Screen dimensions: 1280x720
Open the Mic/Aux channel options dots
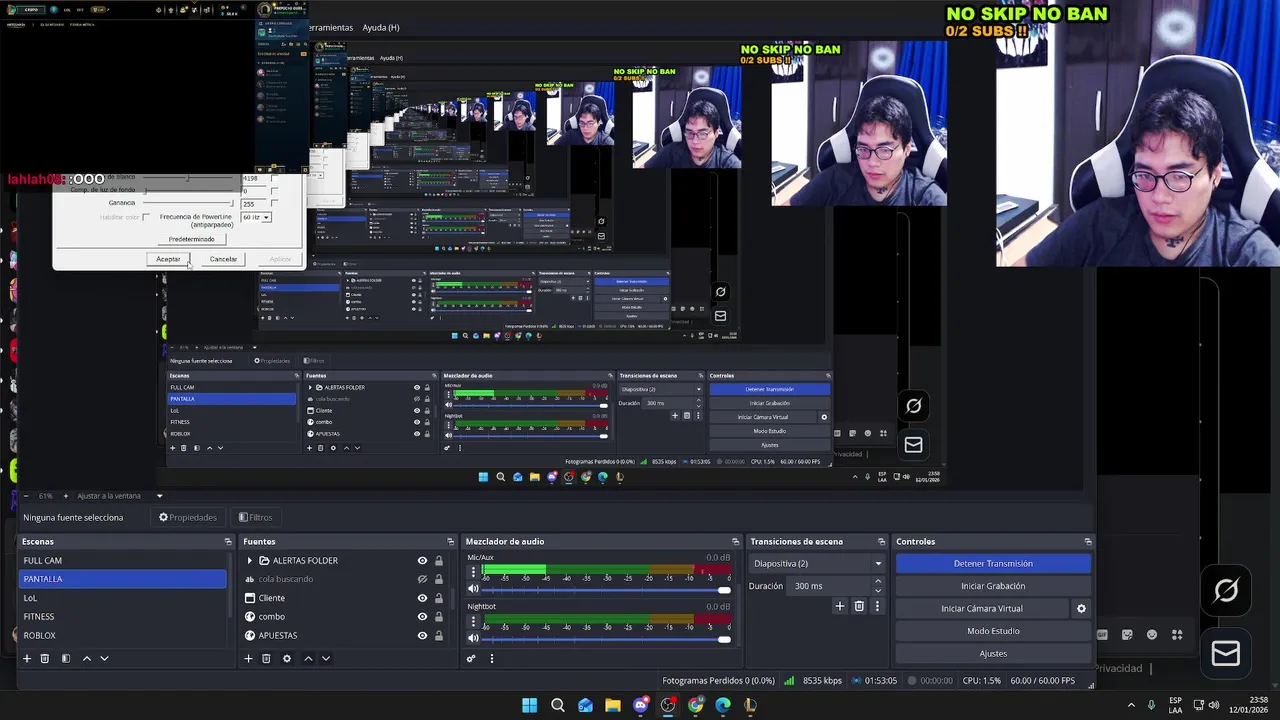pyautogui.click(x=474, y=573)
